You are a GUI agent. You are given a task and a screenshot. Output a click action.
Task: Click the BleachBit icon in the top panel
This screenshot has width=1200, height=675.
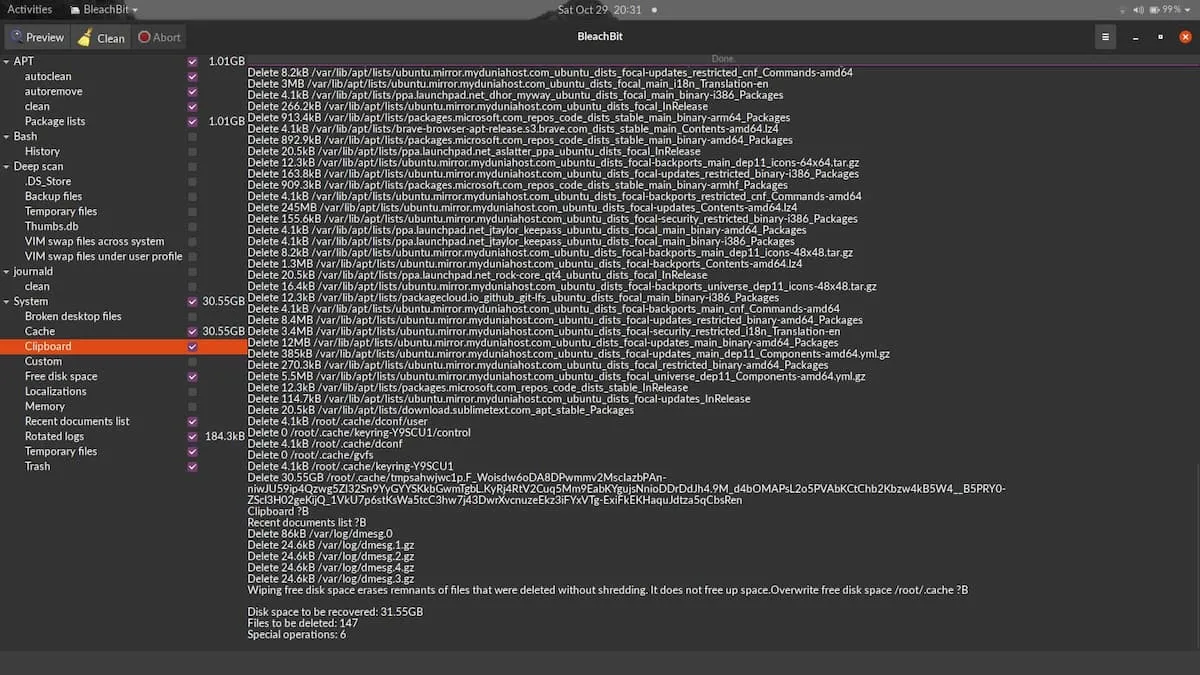pyautogui.click(x=73, y=8)
